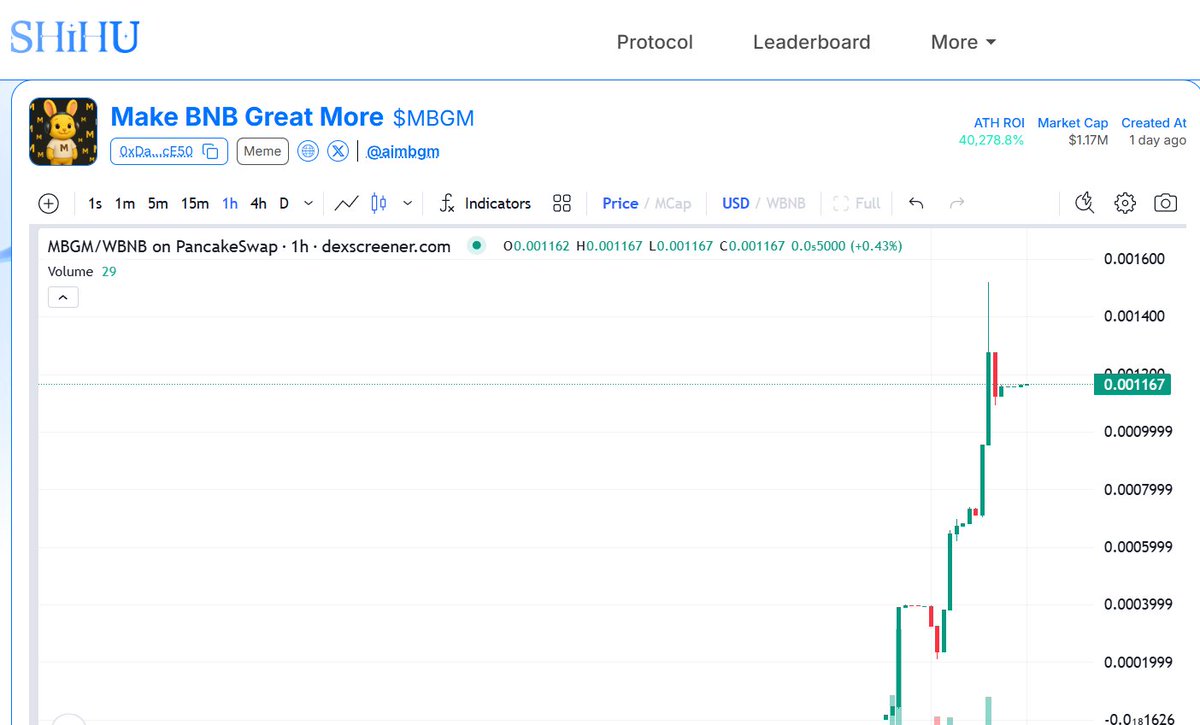Click the Volume indicator label
Viewport: 1200px width, 725px height.
[x=71, y=271]
